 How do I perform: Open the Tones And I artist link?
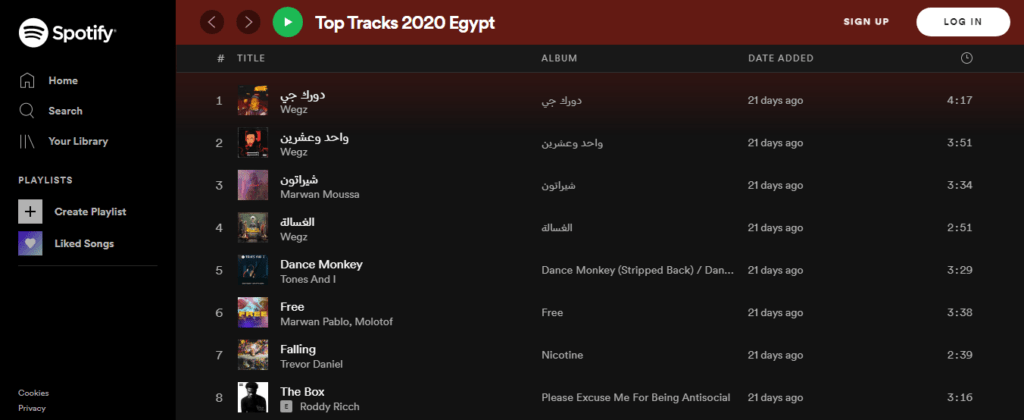pos(308,279)
